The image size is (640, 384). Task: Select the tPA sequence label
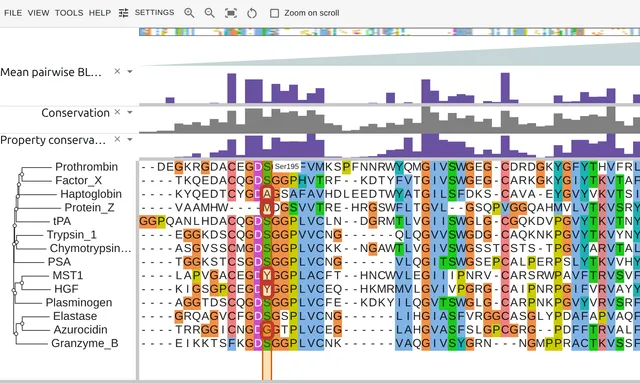pyautogui.click(x=62, y=221)
